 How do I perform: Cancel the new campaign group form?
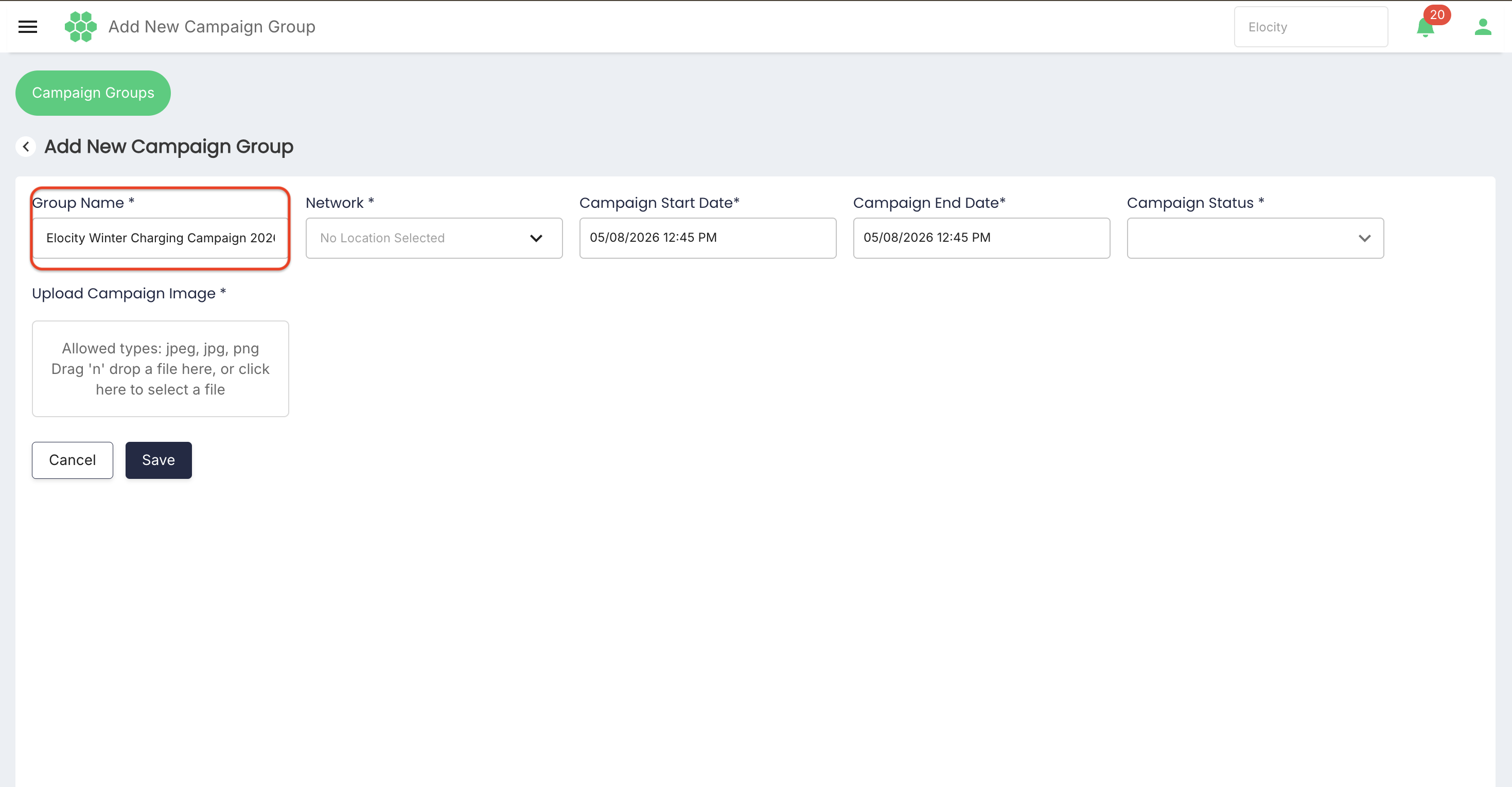72,460
